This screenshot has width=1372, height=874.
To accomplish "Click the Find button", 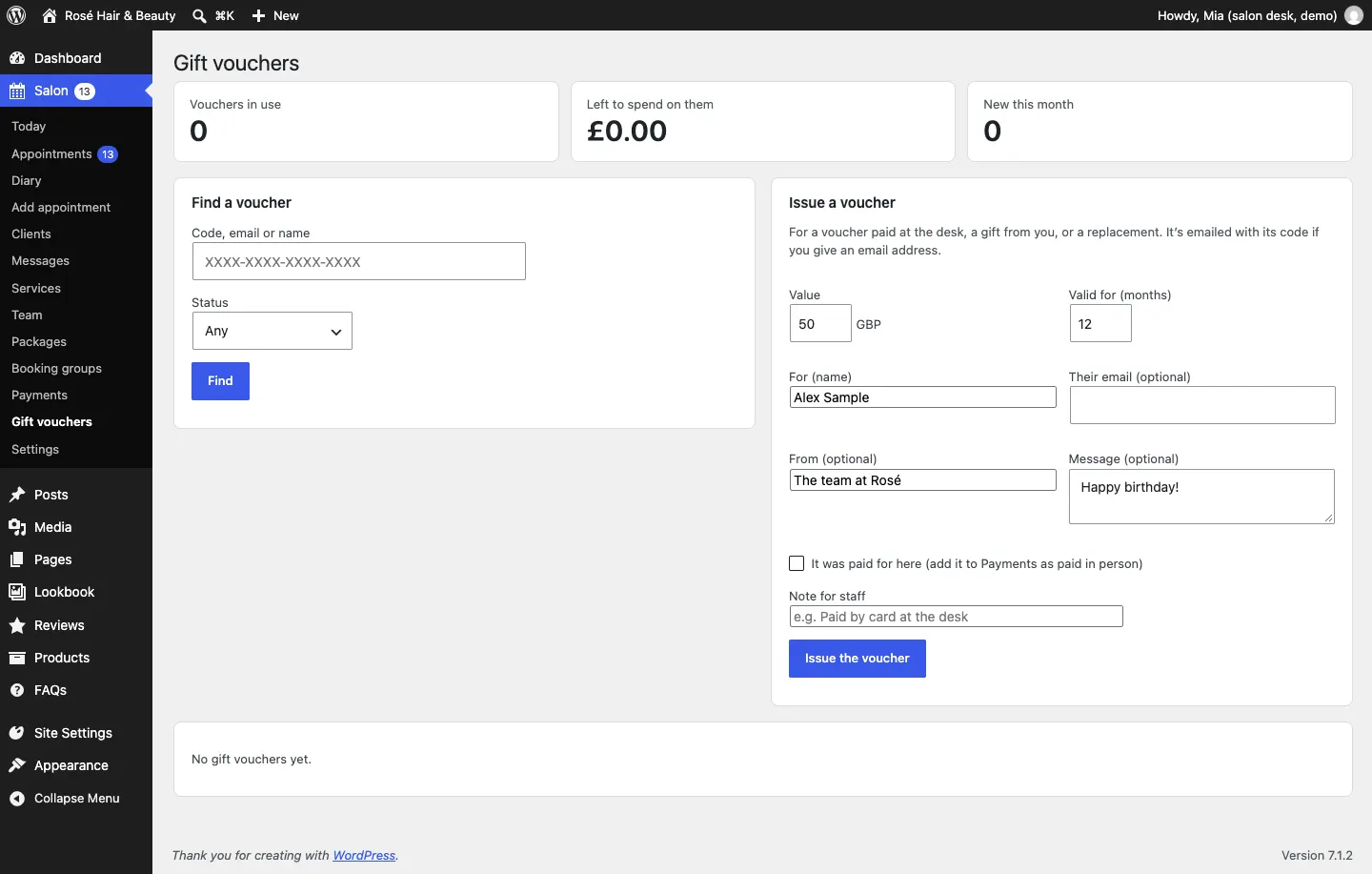I will [x=220, y=381].
